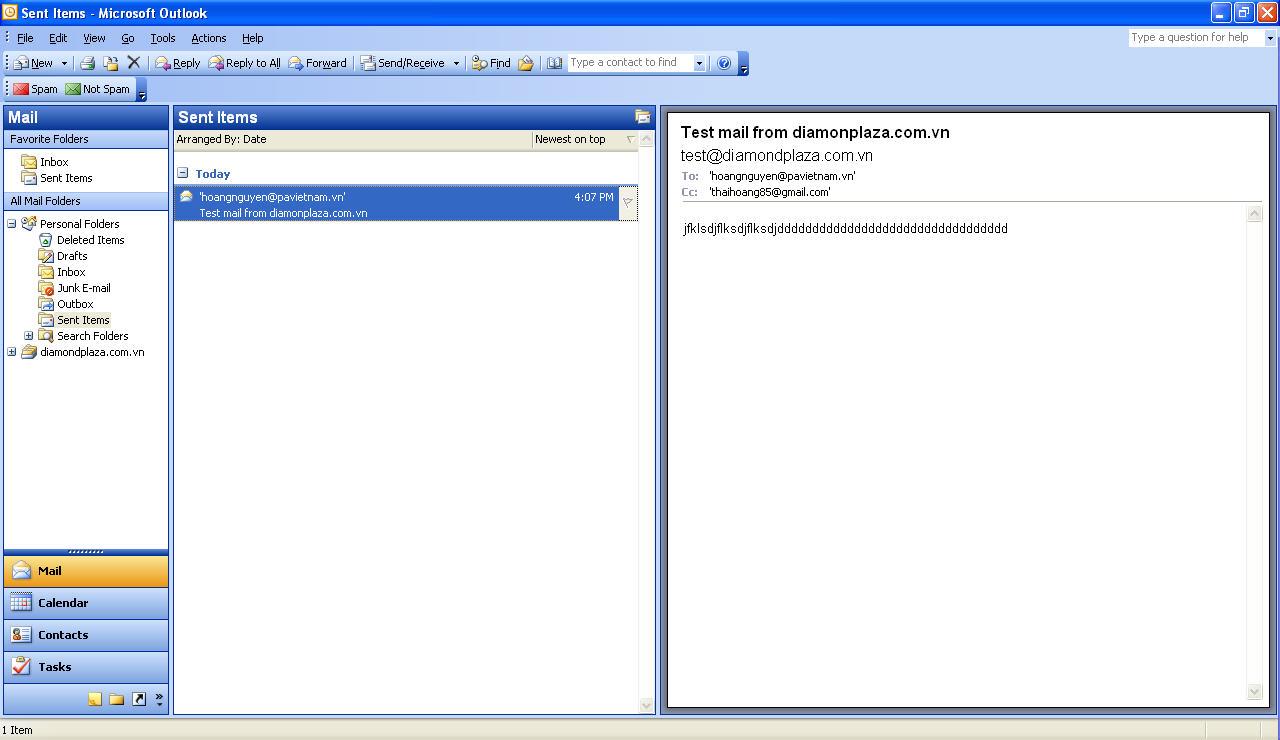Mark message as Not Spam
1280x740 pixels.
click(98, 89)
